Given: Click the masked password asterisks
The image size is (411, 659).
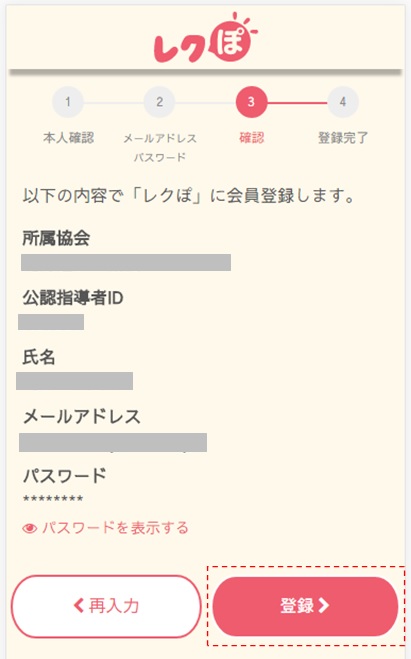Looking at the screenshot, I should 53,499.
